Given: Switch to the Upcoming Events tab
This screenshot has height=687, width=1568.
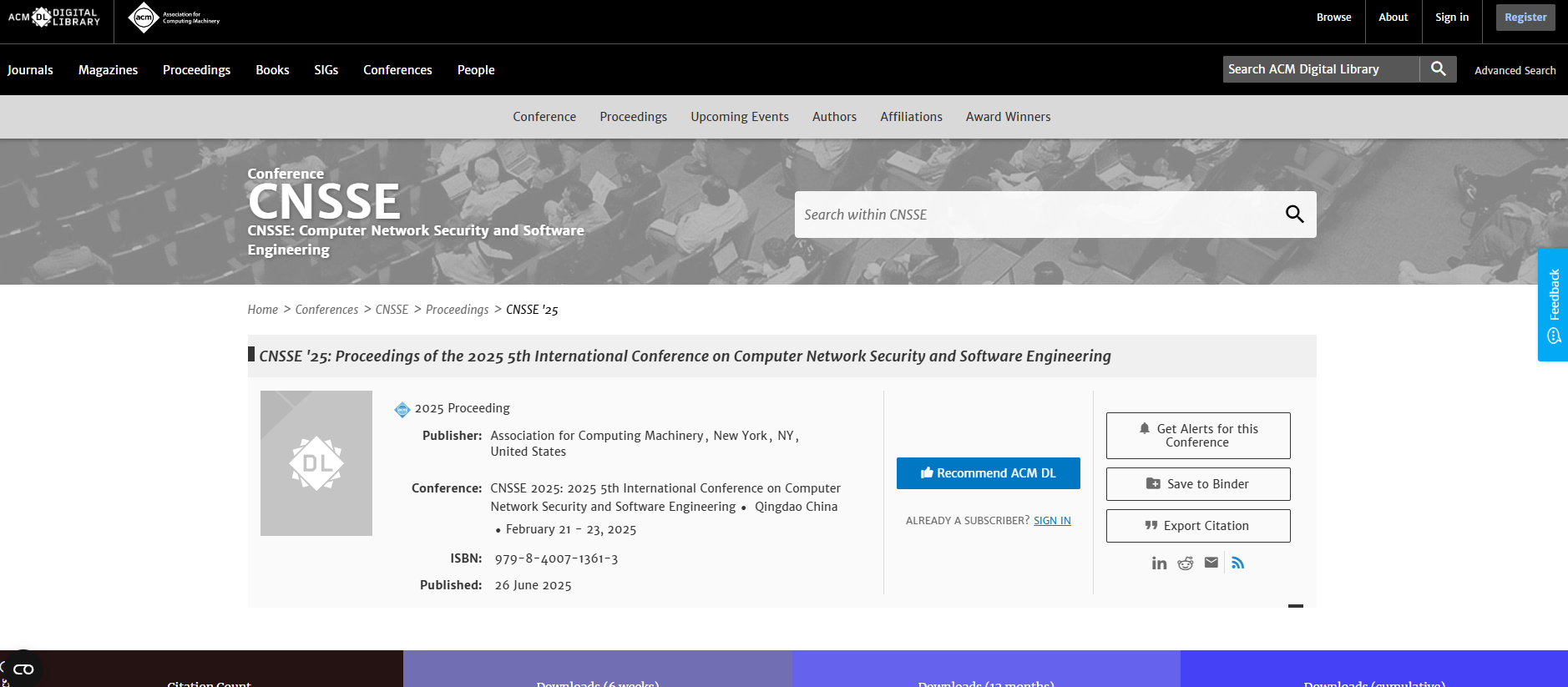Looking at the screenshot, I should pyautogui.click(x=739, y=117).
